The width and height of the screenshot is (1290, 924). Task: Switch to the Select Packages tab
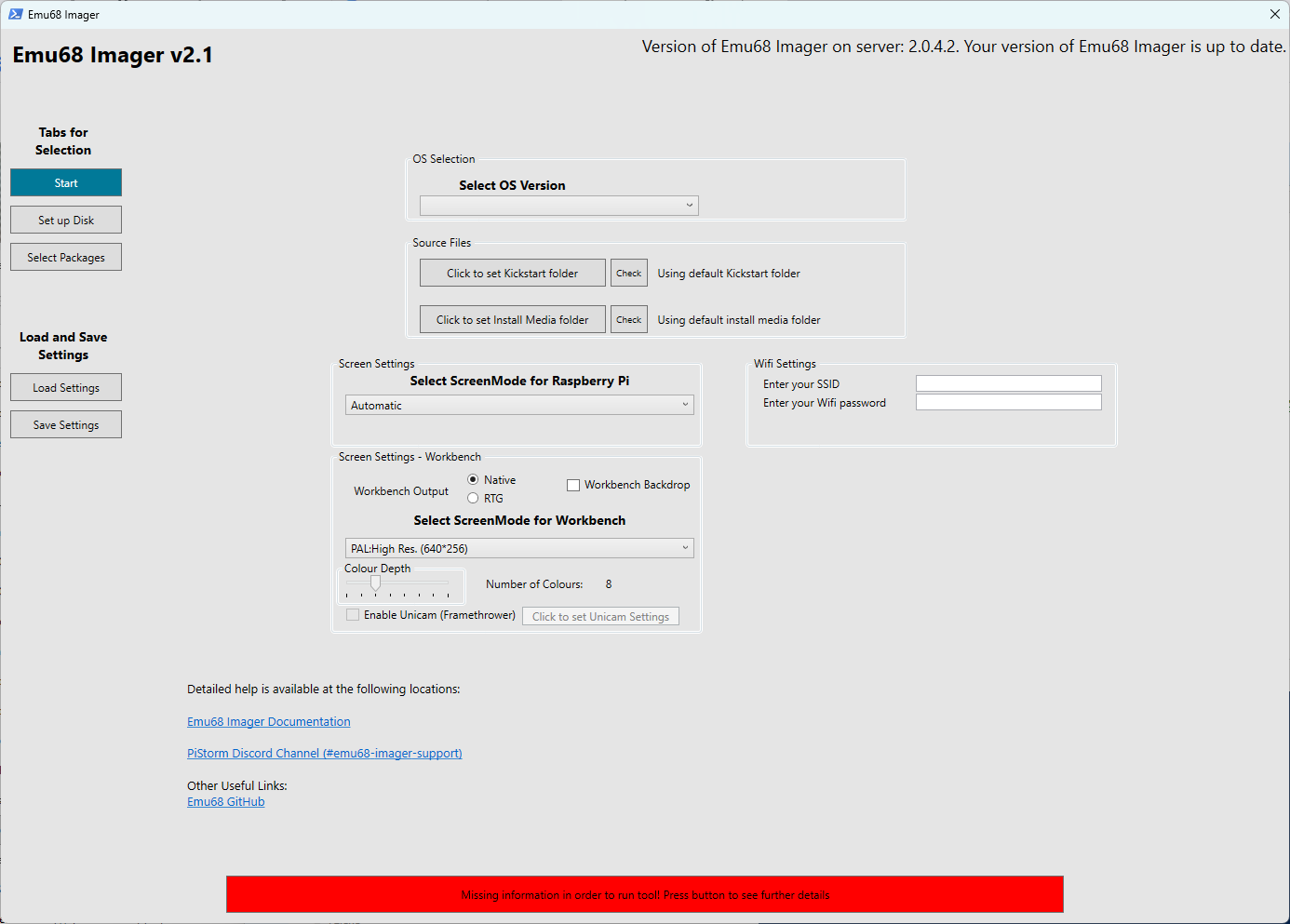pos(65,257)
